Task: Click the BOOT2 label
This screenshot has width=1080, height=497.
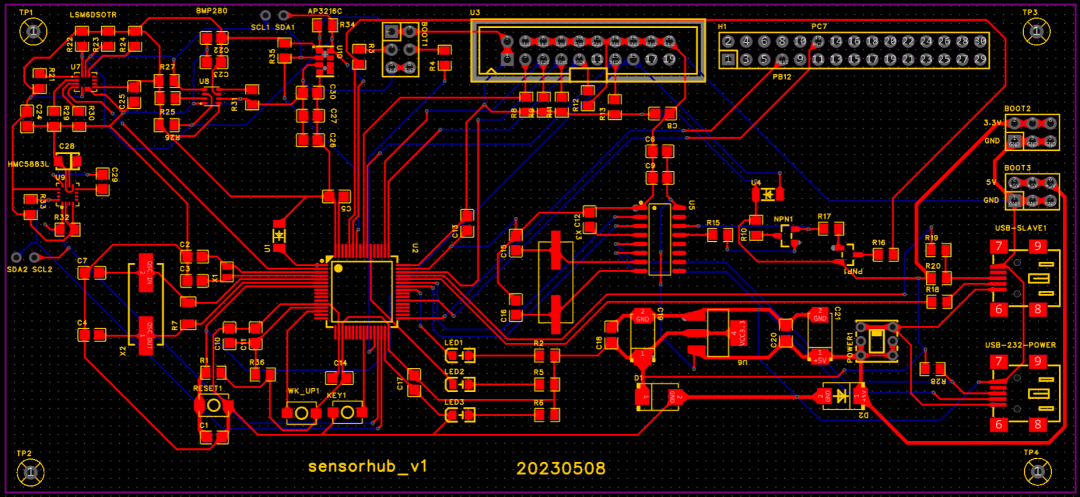Action: [x=1017, y=109]
